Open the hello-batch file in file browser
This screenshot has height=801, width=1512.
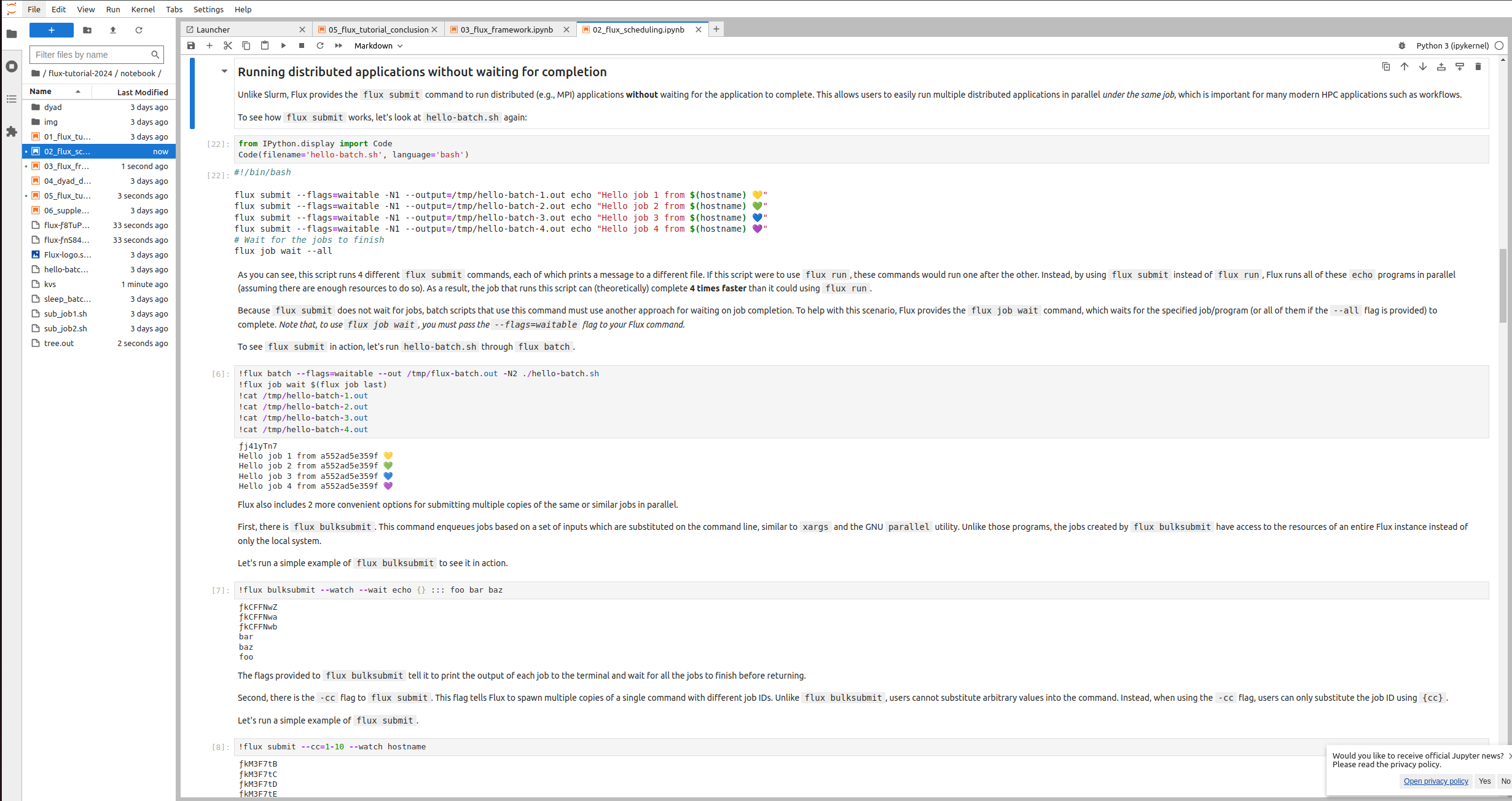pos(66,269)
